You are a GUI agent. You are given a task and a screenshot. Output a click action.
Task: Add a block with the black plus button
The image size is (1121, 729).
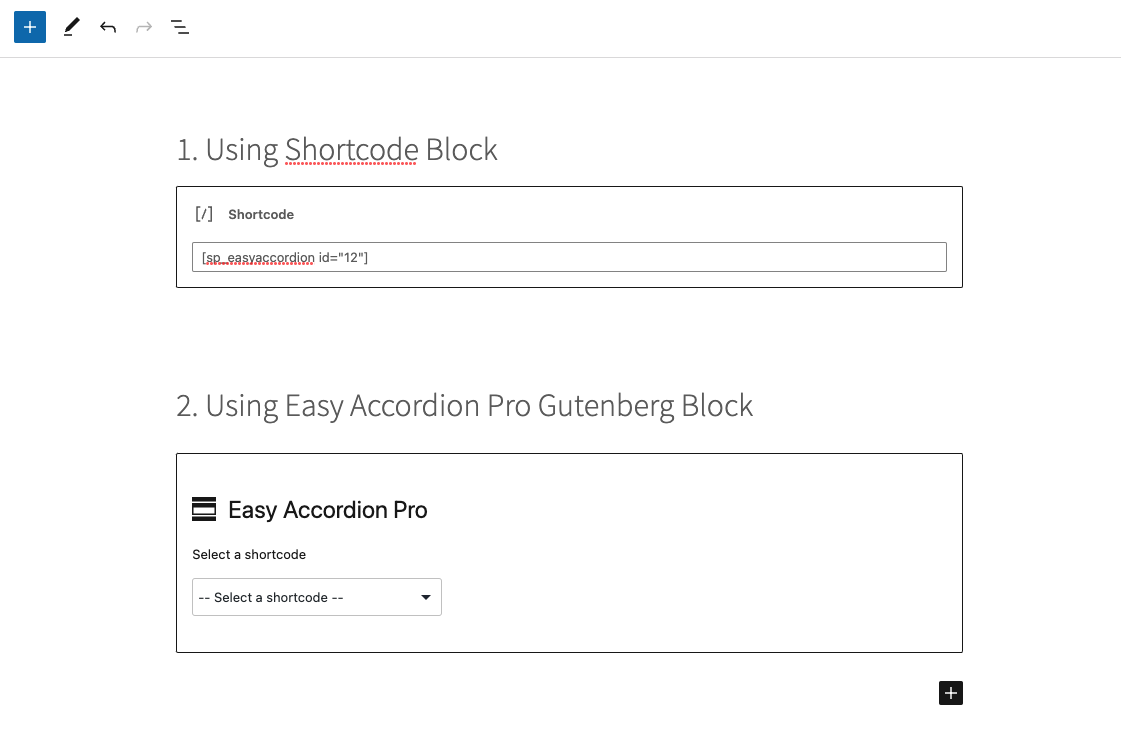pos(951,693)
